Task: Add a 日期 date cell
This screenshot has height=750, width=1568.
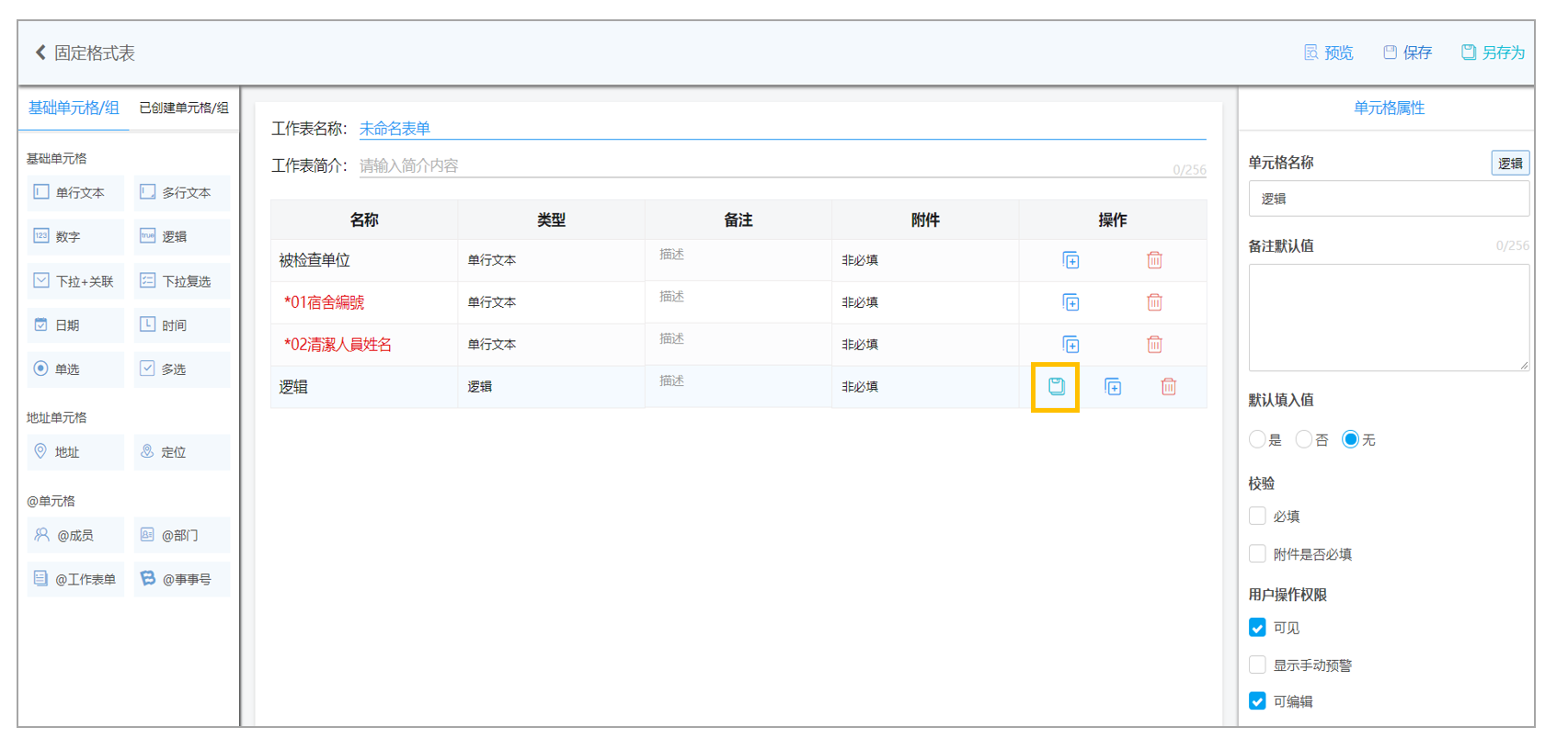Action: click(x=75, y=325)
